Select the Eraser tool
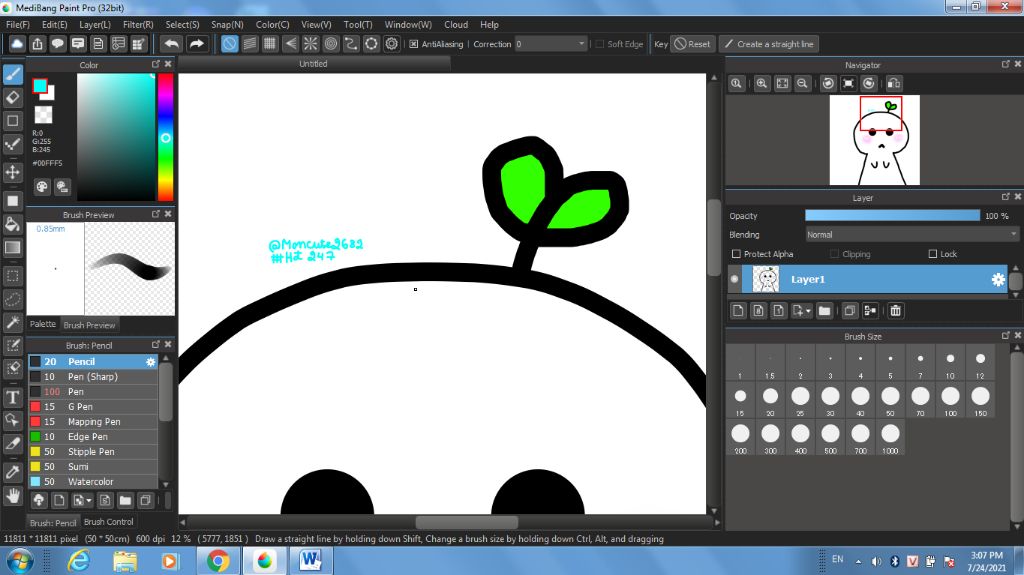 [13, 98]
